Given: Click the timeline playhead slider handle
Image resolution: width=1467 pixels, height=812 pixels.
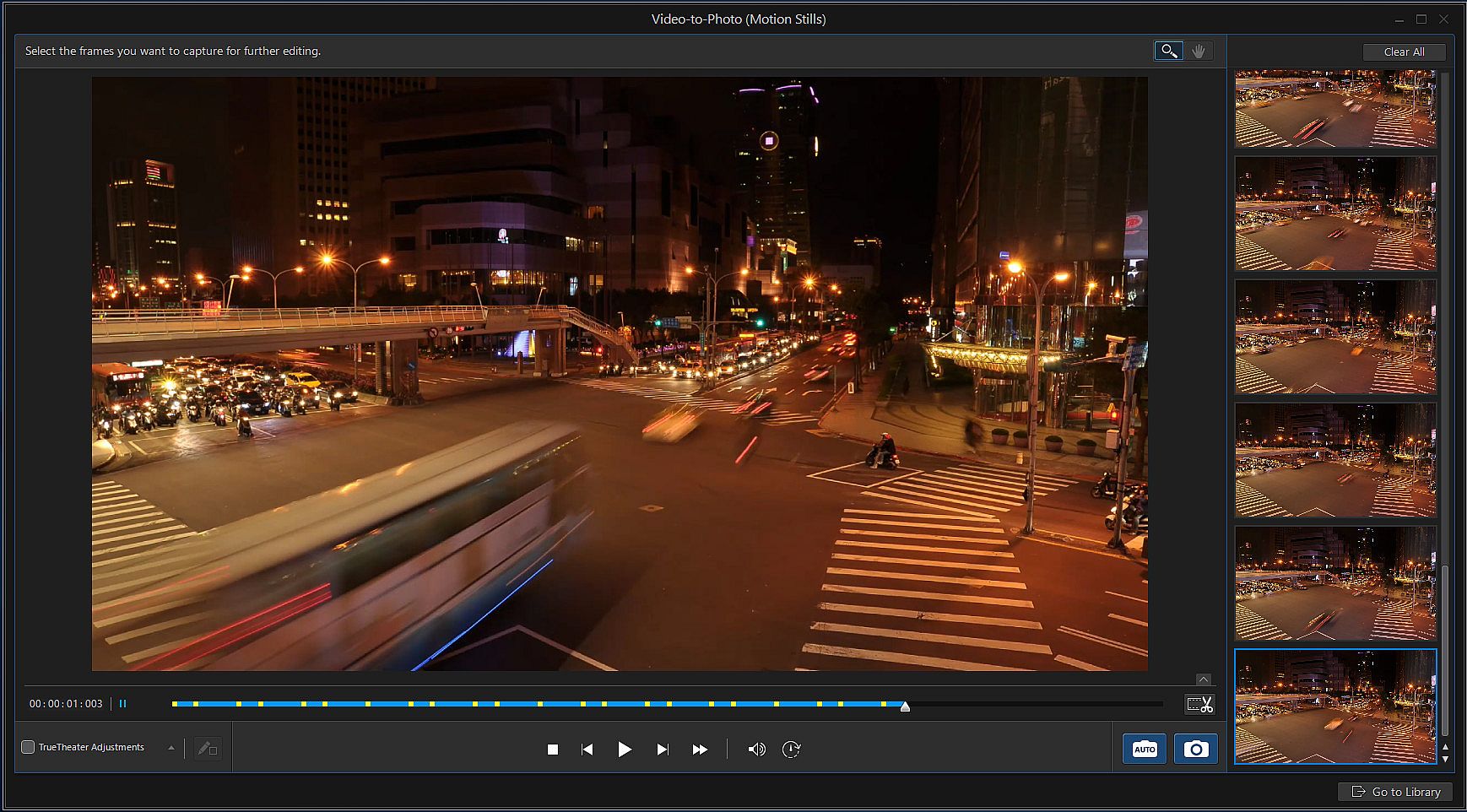Looking at the screenshot, I should tap(905, 706).
